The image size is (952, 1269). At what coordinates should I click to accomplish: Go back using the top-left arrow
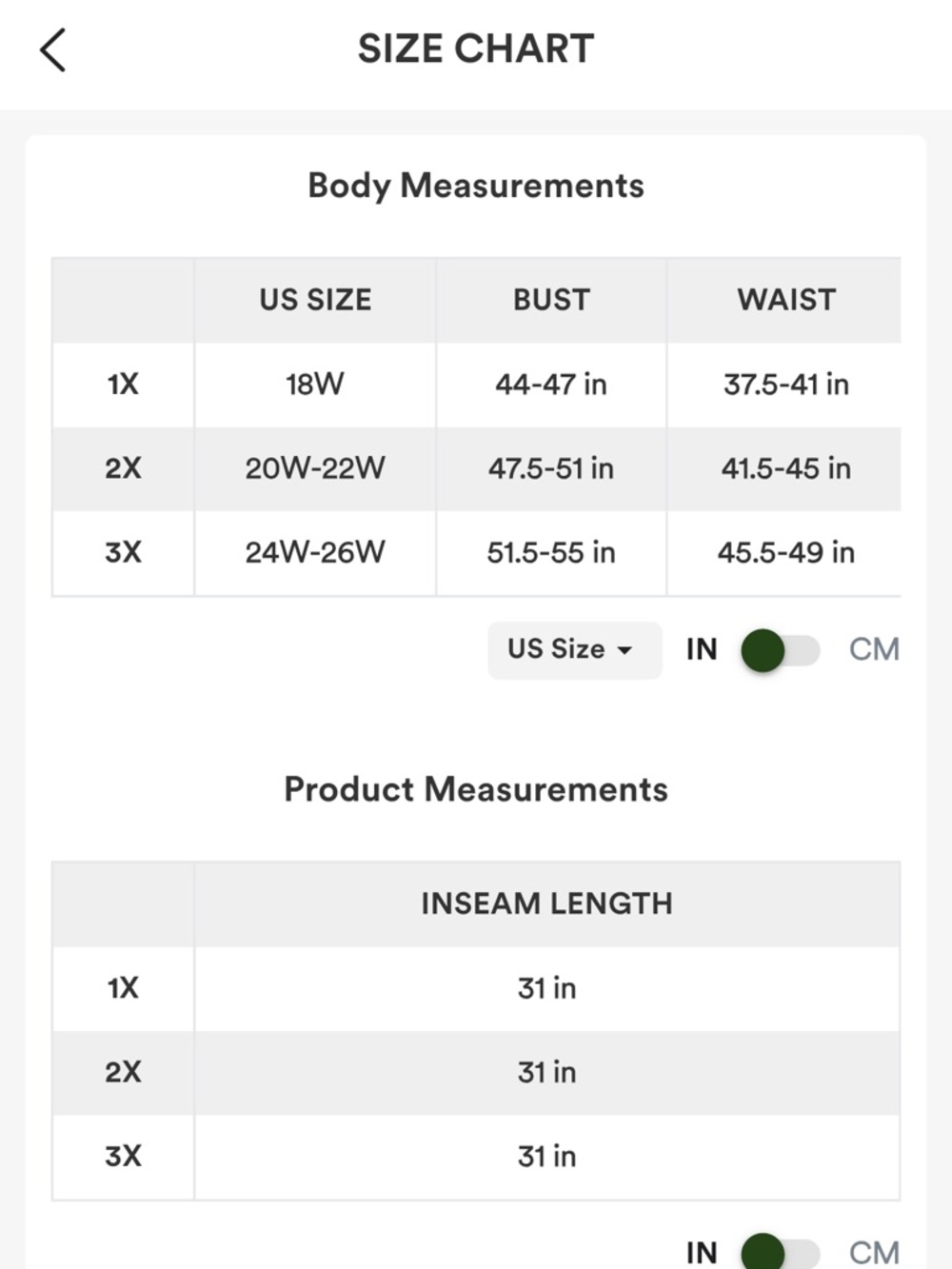click(53, 50)
